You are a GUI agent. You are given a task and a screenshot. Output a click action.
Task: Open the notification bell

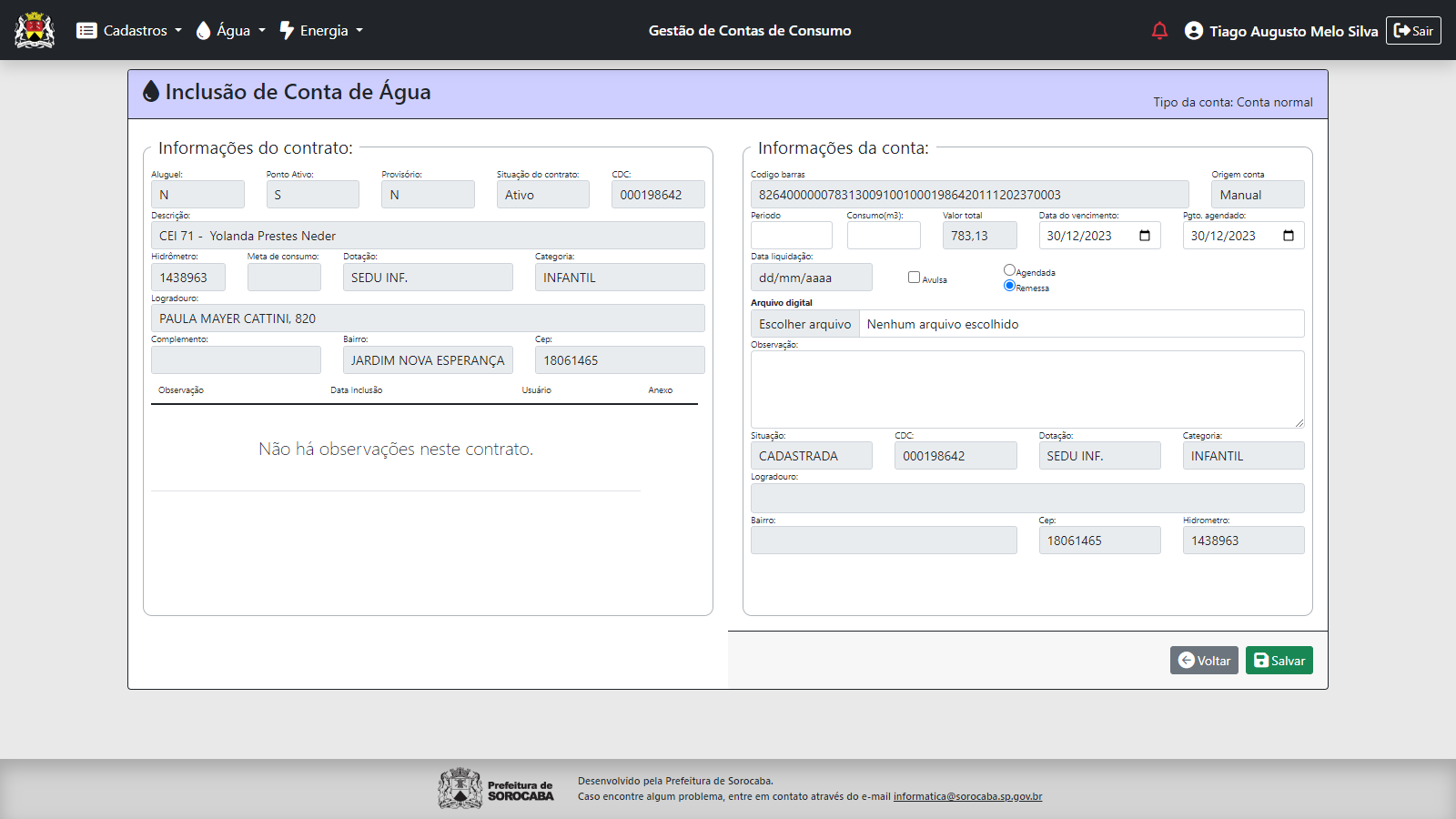click(1159, 31)
